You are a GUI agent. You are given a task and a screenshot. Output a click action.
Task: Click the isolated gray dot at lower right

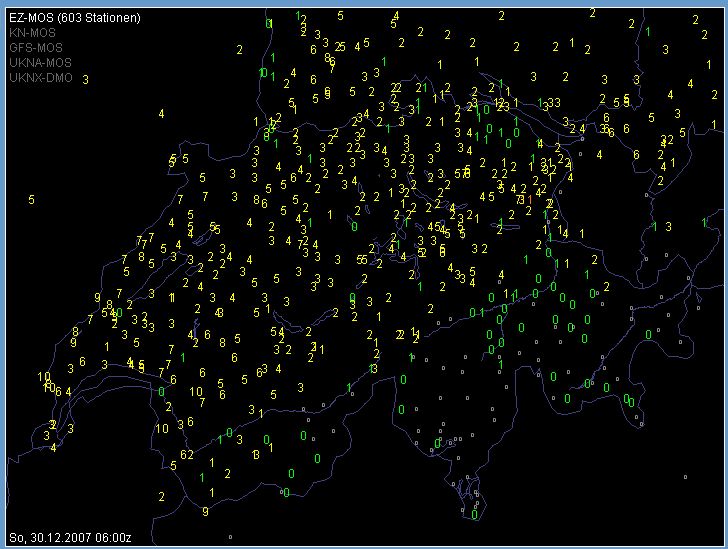click(x=685, y=475)
